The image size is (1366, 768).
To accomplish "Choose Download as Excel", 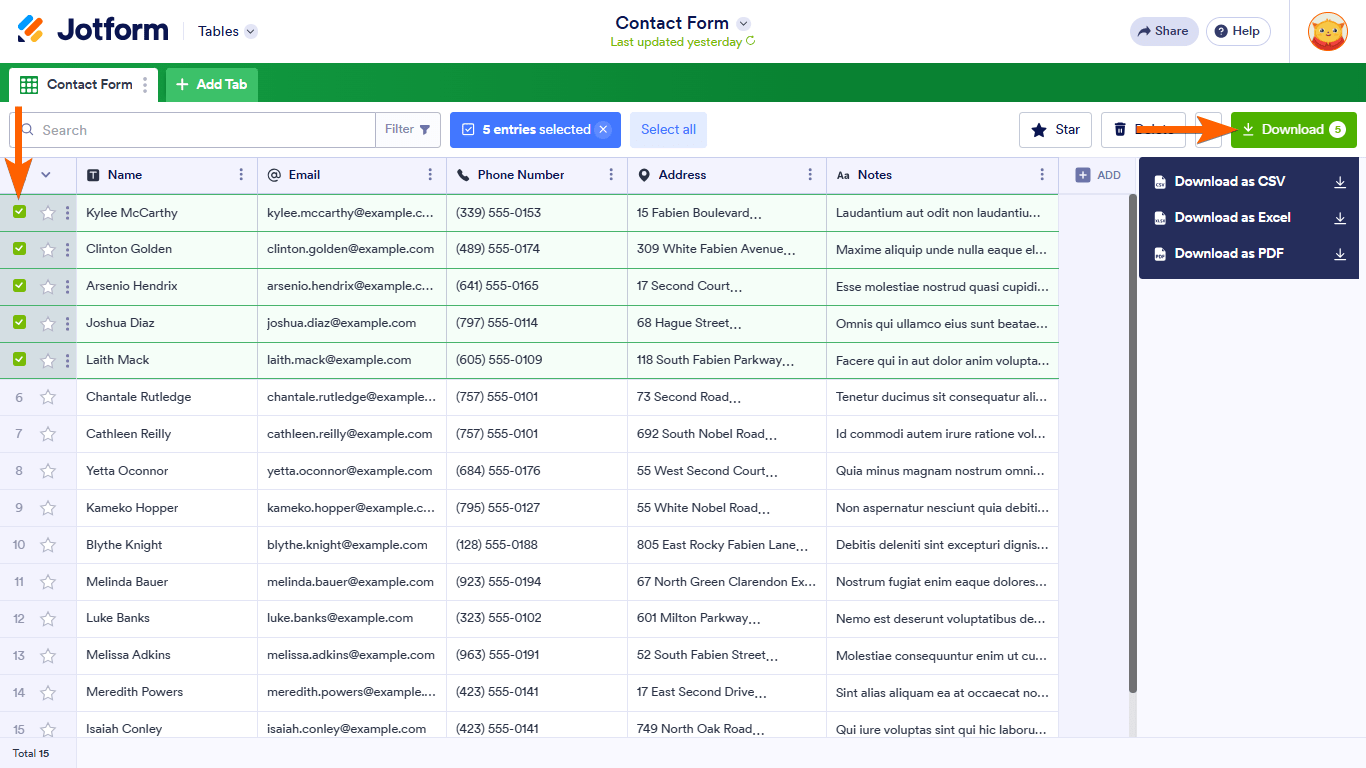I will 1233,217.
